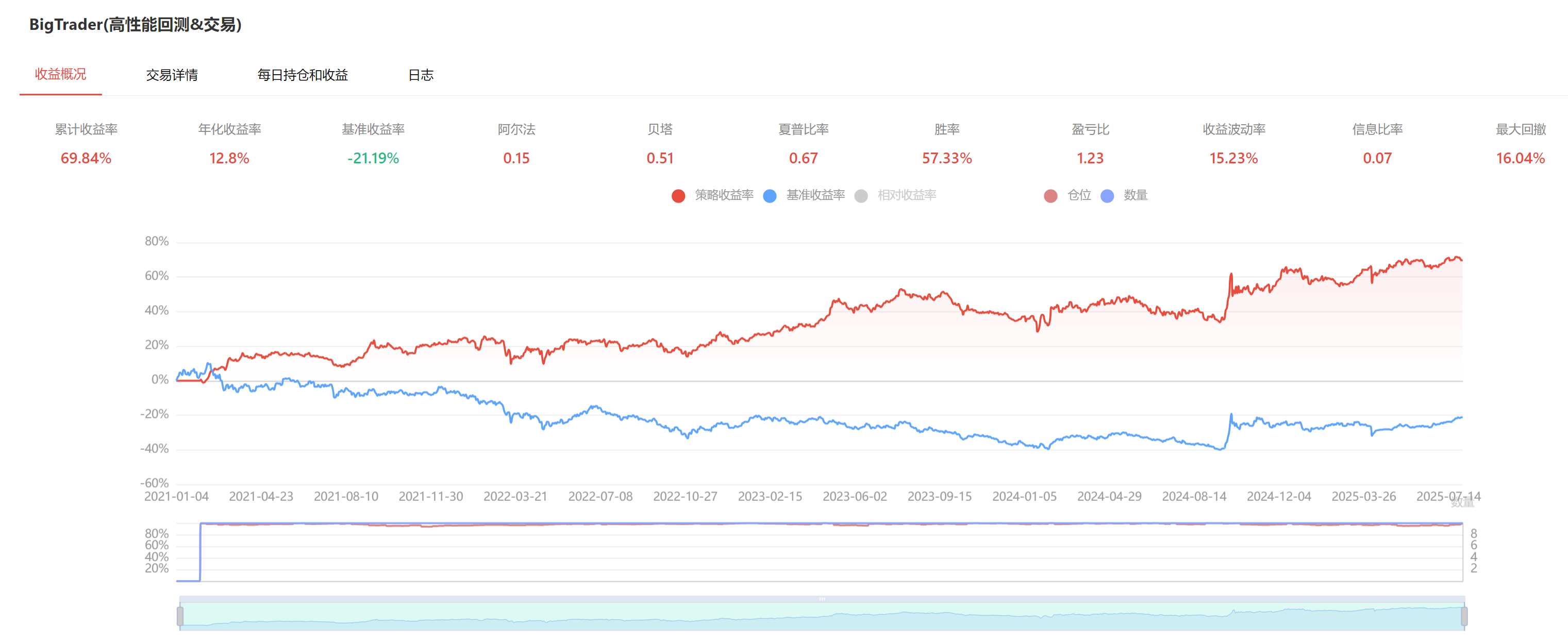Viewport: 1568px width, 639px height.
Task: Switch to 每日持仓和收益 tab
Action: (x=303, y=75)
